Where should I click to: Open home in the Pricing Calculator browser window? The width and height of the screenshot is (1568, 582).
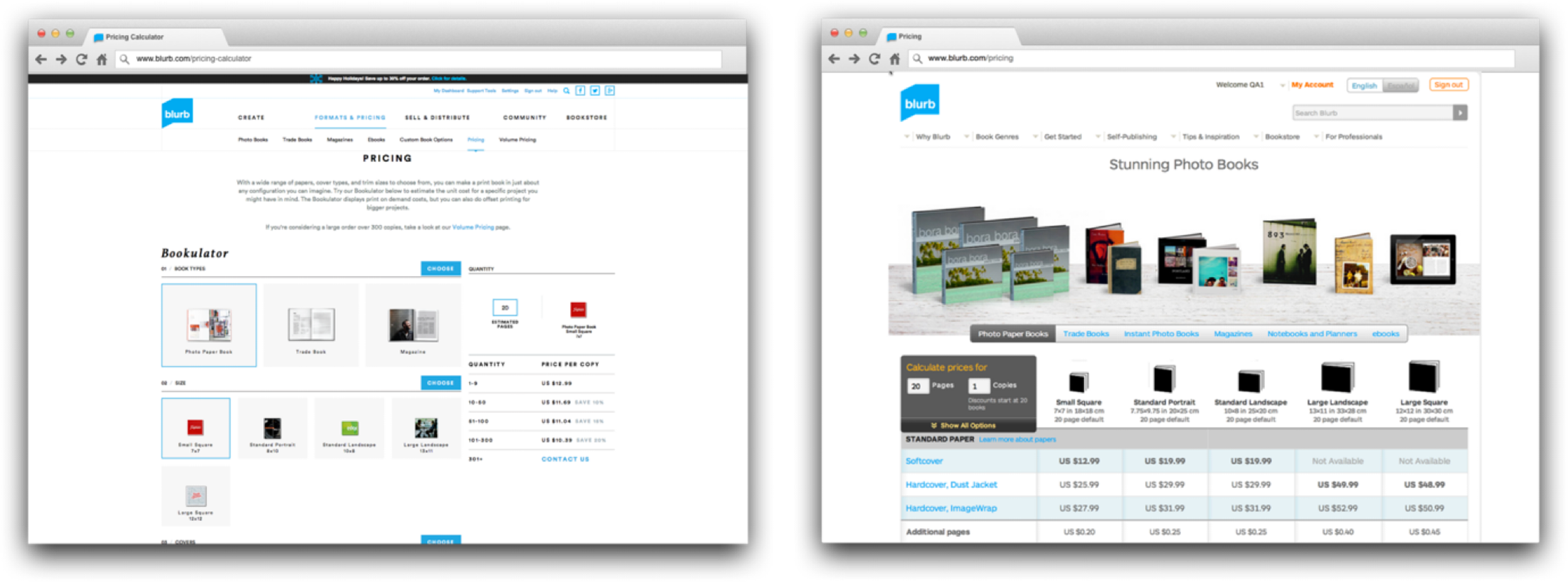coord(102,59)
